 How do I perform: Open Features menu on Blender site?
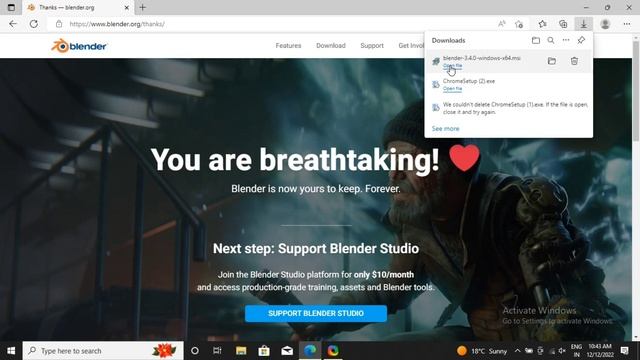point(288,46)
